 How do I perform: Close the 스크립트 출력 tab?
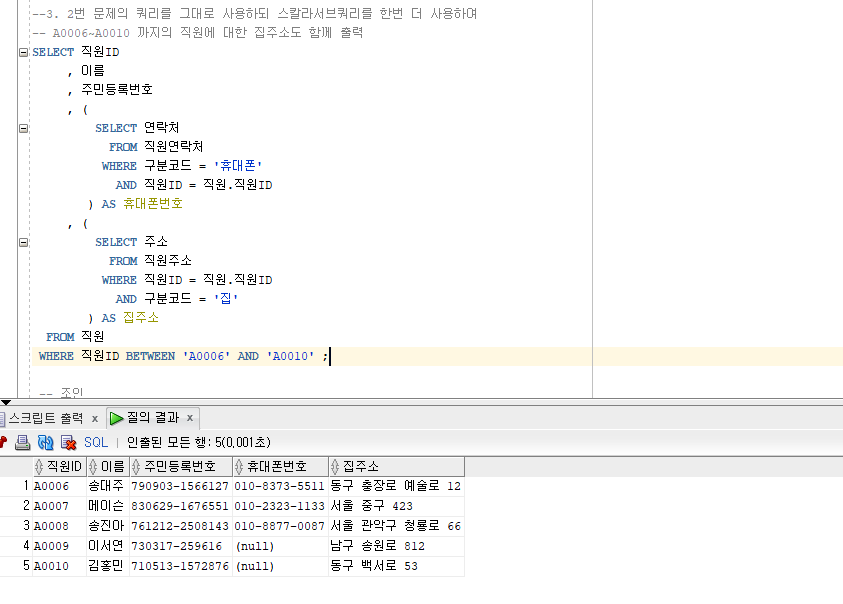click(x=95, y=419)
